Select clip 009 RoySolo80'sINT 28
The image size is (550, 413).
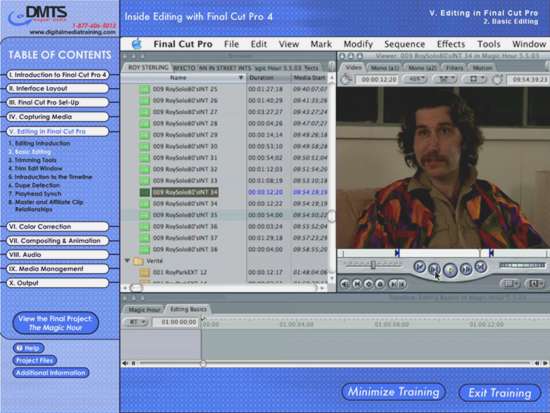[x=185, y=124]
